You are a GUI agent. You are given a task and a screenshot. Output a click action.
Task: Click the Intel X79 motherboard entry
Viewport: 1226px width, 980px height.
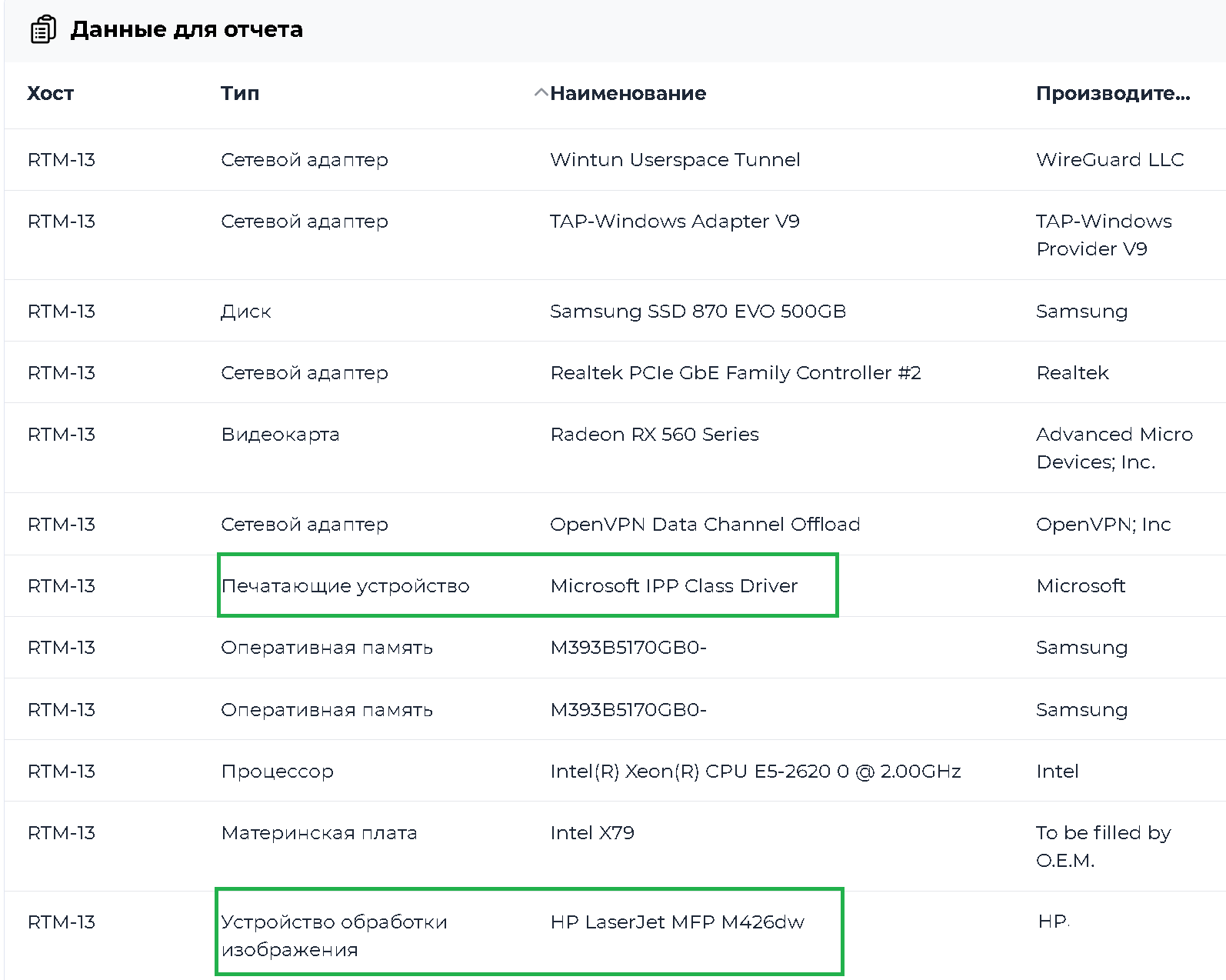coord(592,833)
